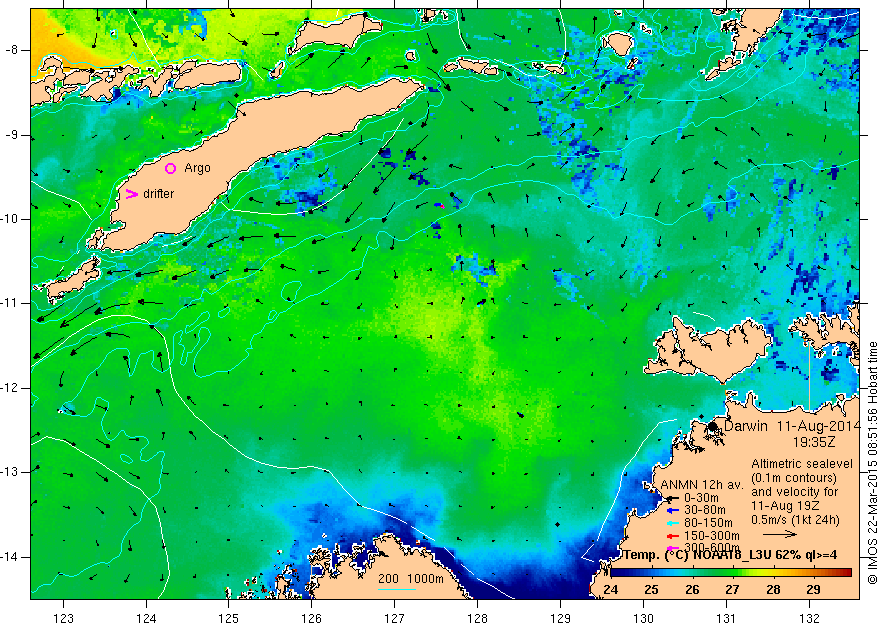
Task: Click longitude axis label '127'
Action: (395, 618)
